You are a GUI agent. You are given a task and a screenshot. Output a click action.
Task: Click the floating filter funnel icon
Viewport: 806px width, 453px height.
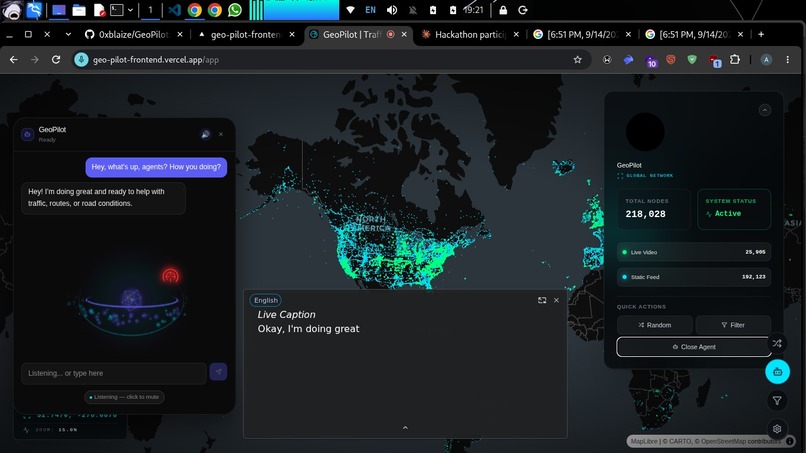pyautogui.click(x=777, y=400)
